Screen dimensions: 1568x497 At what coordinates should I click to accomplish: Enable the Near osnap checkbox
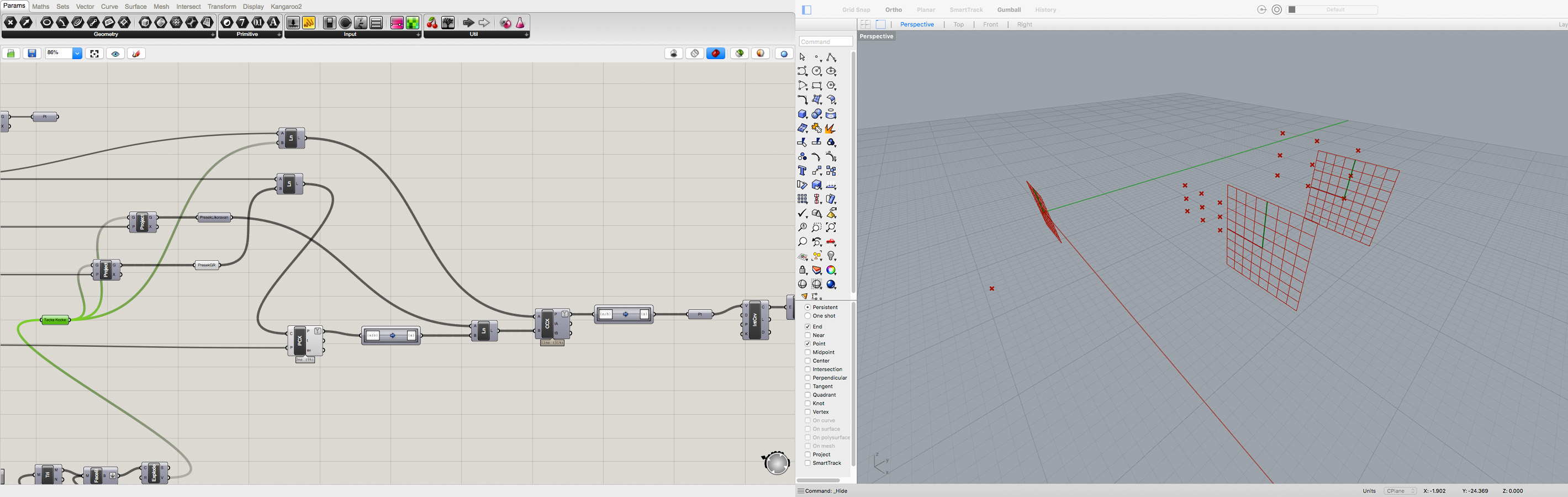pos(807,335)
